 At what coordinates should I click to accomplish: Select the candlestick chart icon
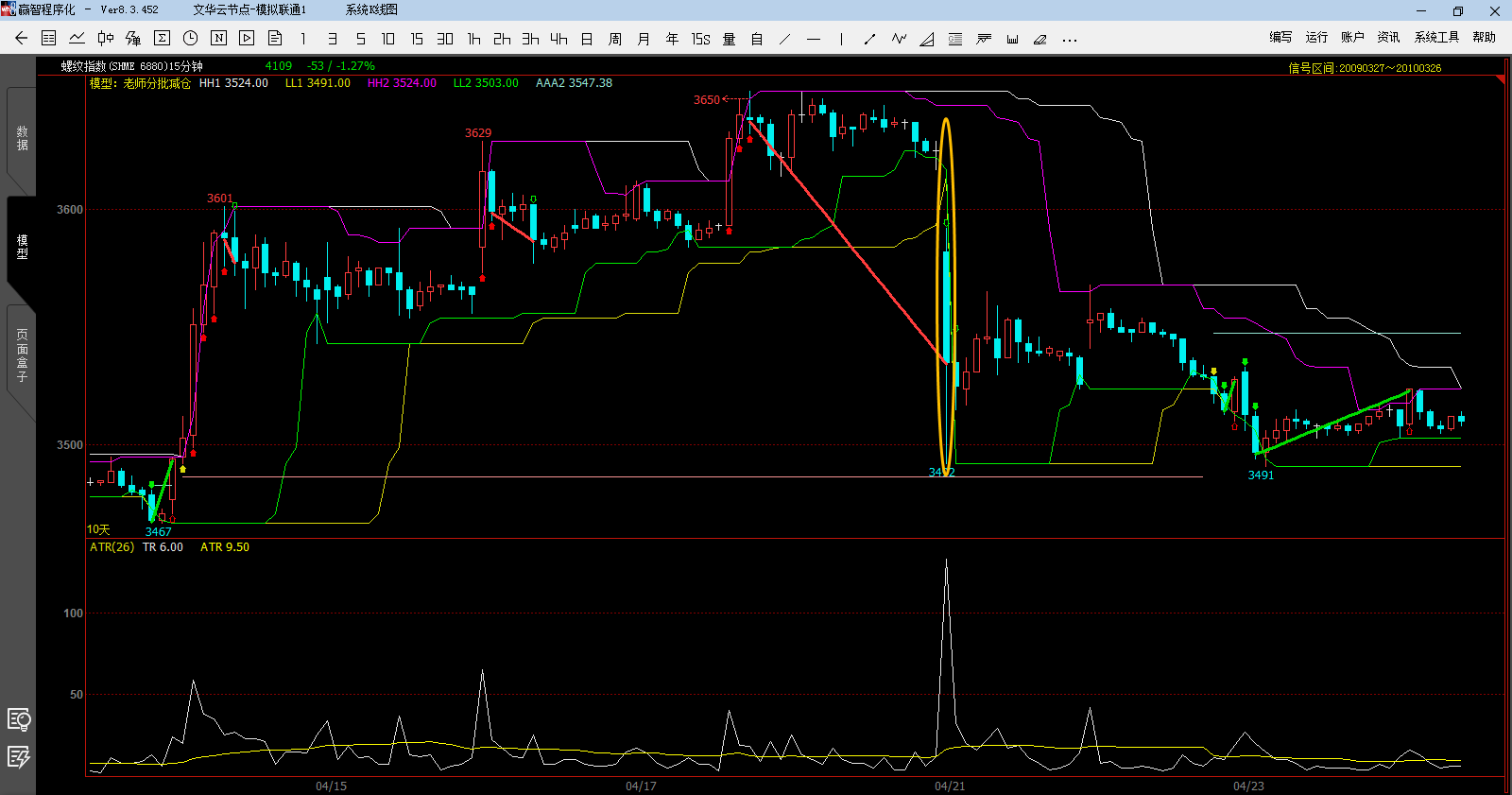click(106, 39)
